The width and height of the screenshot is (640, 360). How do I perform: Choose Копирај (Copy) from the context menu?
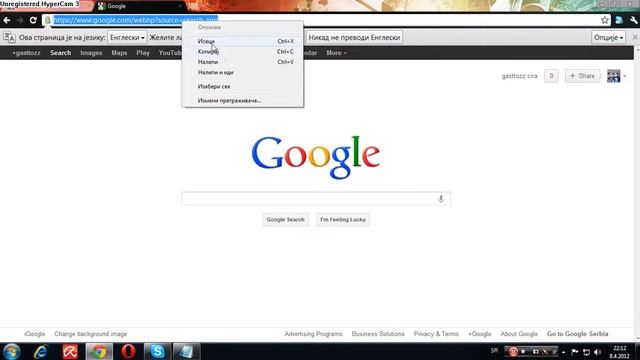(242, 51)
